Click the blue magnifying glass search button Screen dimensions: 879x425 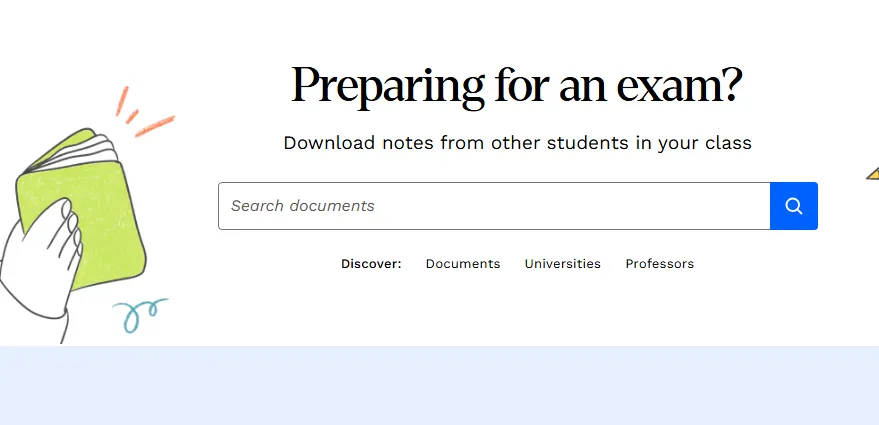794,206
